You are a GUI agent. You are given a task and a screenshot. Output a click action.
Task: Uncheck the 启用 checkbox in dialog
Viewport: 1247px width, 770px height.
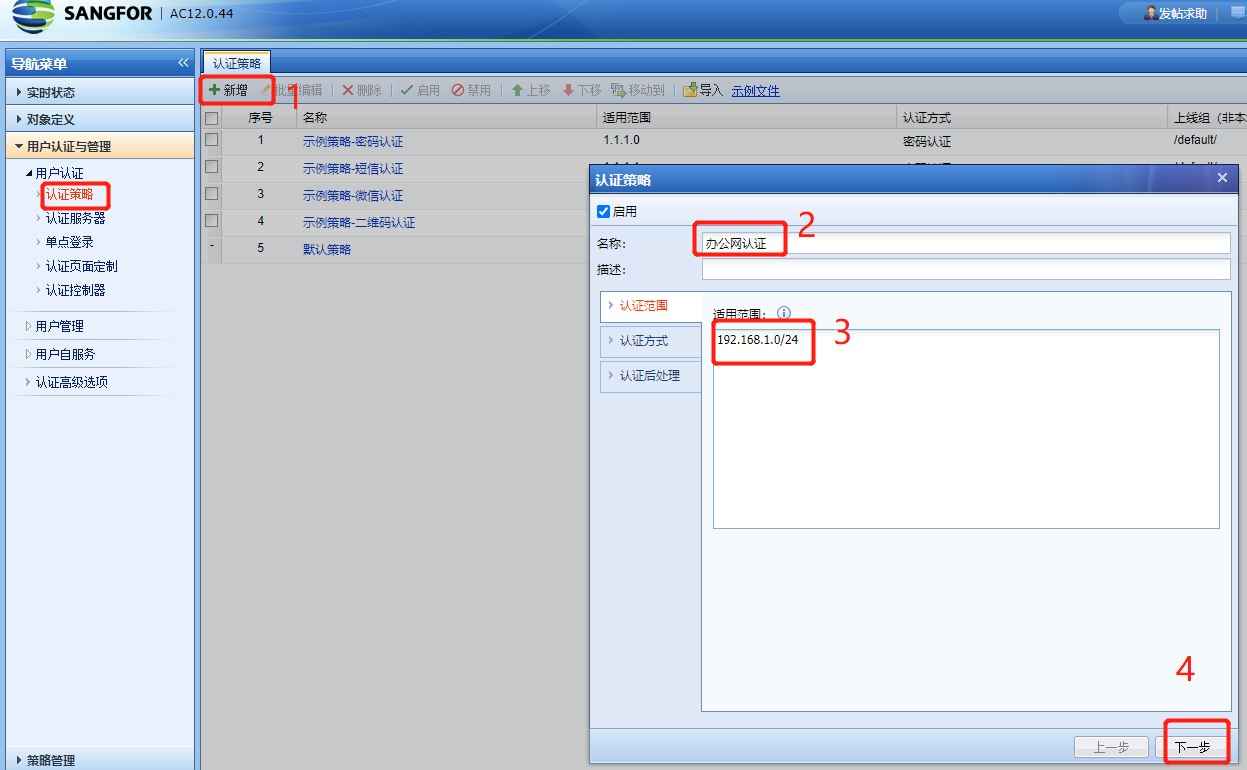(603, 212)
